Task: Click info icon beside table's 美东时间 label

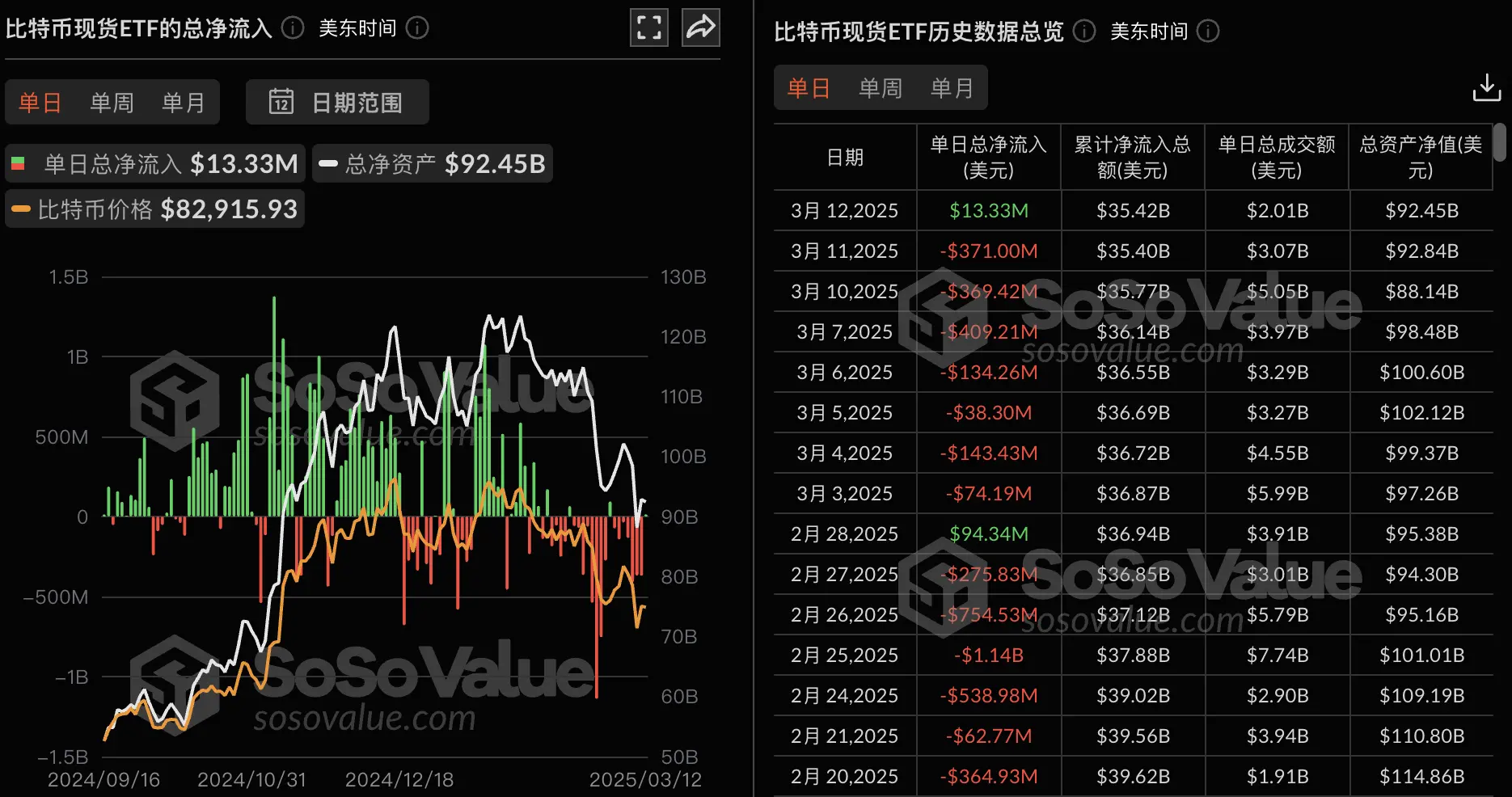Action: point(1208,32)
